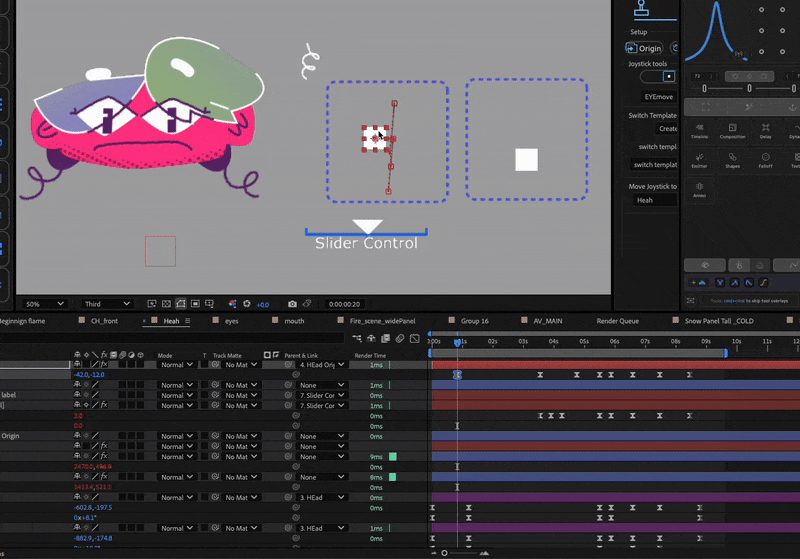
Task: Switch to the mouth composition tab
Action: (294, 321)
